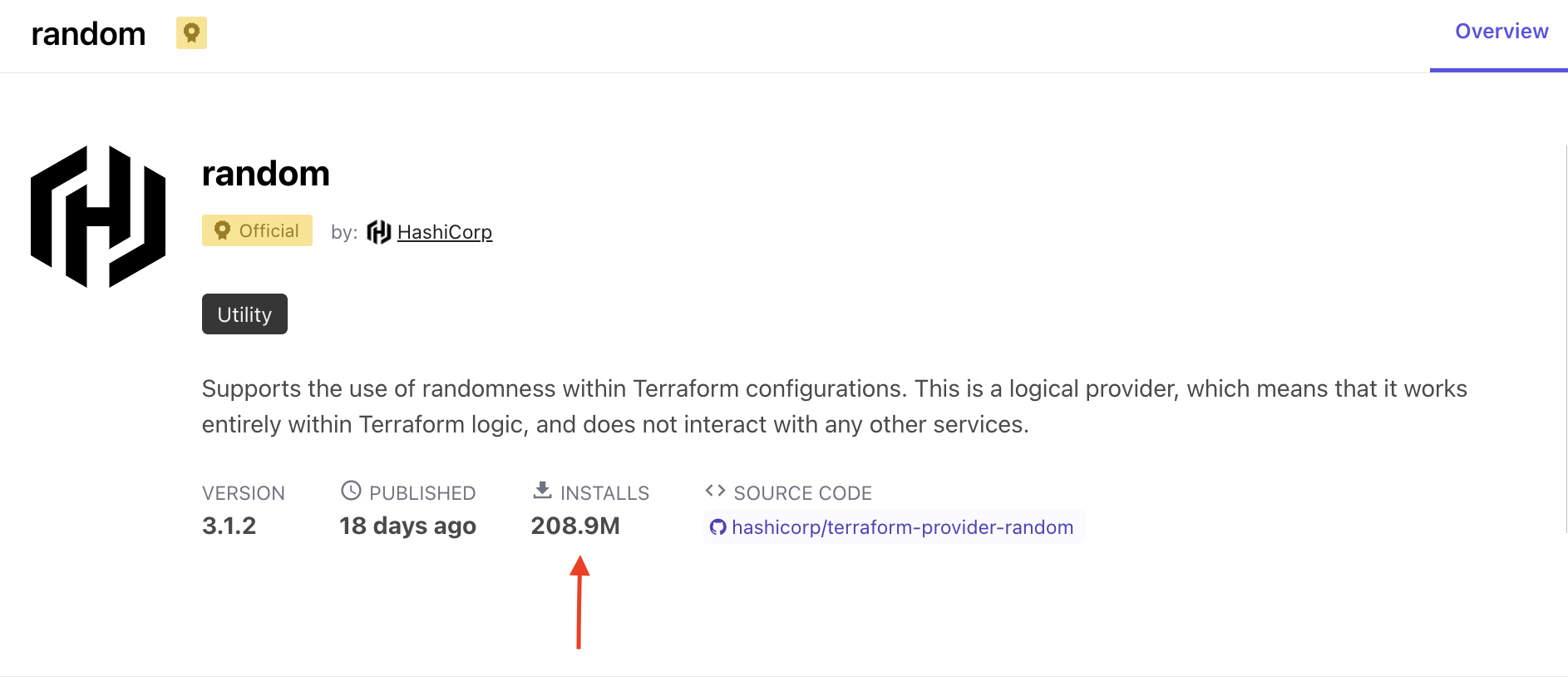1568x677 pixels.
Task: Open the HashiCorp publisher link
Action: pos(445,232)
